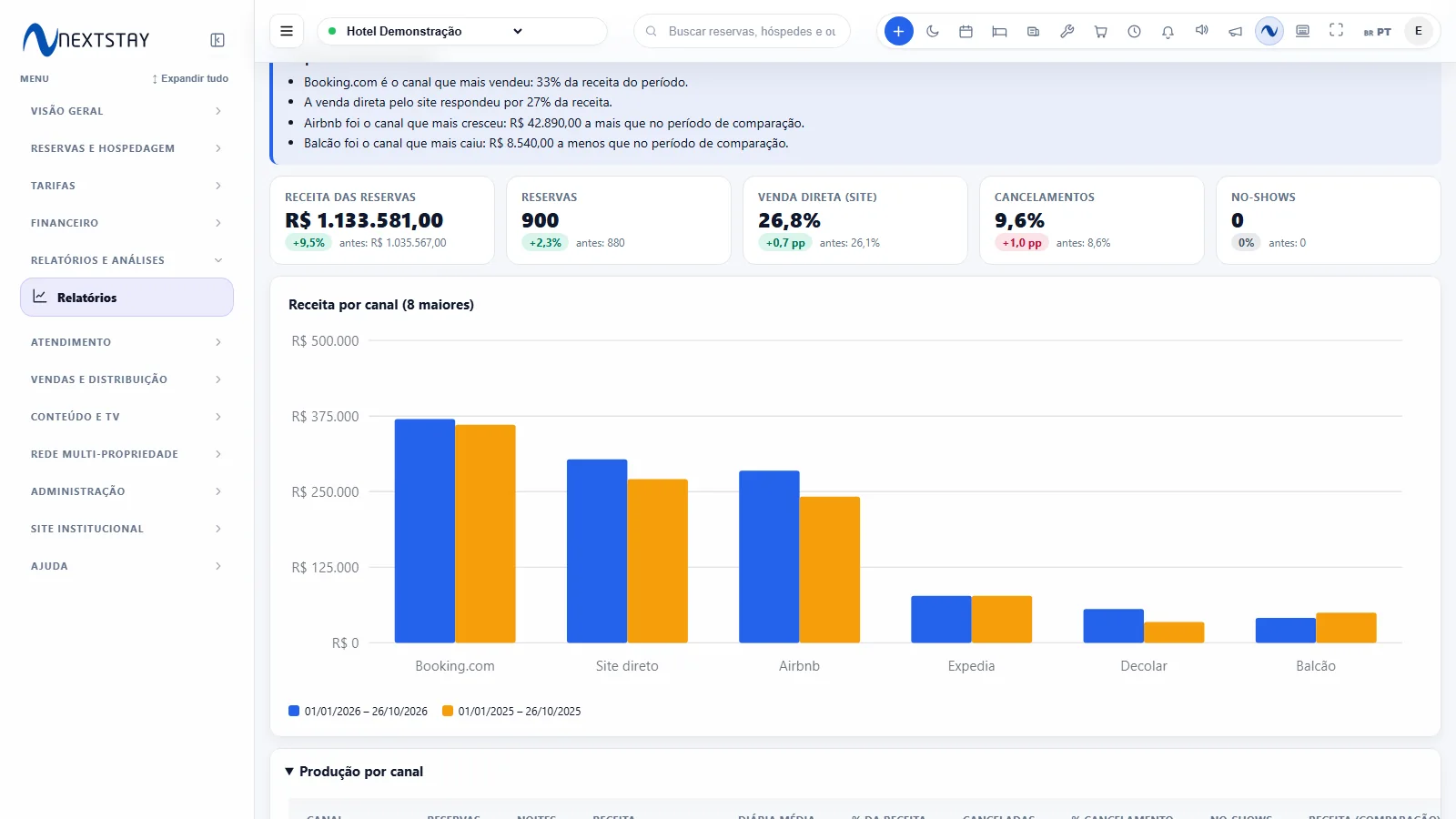This screenshot has width=1456, height=819.
Task: Collapse the Produção por canal section
Action: pyautogui.click(x=354, y=772)
